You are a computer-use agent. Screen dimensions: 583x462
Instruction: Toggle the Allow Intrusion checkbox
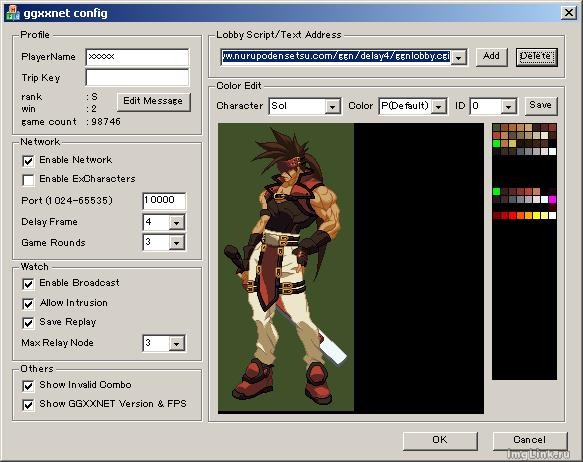[x=28, y=304]
